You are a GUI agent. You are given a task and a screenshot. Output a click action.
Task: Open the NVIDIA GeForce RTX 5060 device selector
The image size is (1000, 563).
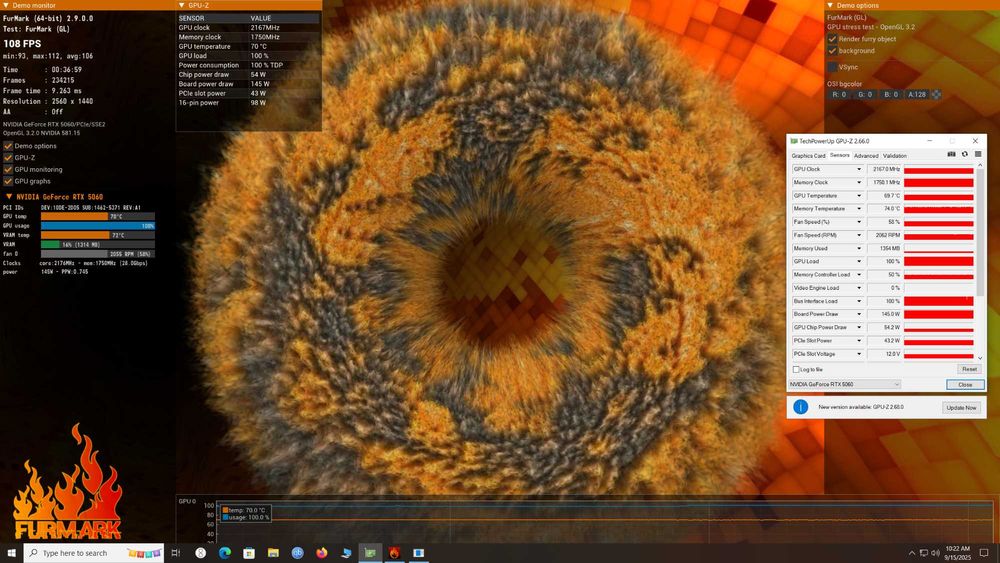[x=845, y=384]
